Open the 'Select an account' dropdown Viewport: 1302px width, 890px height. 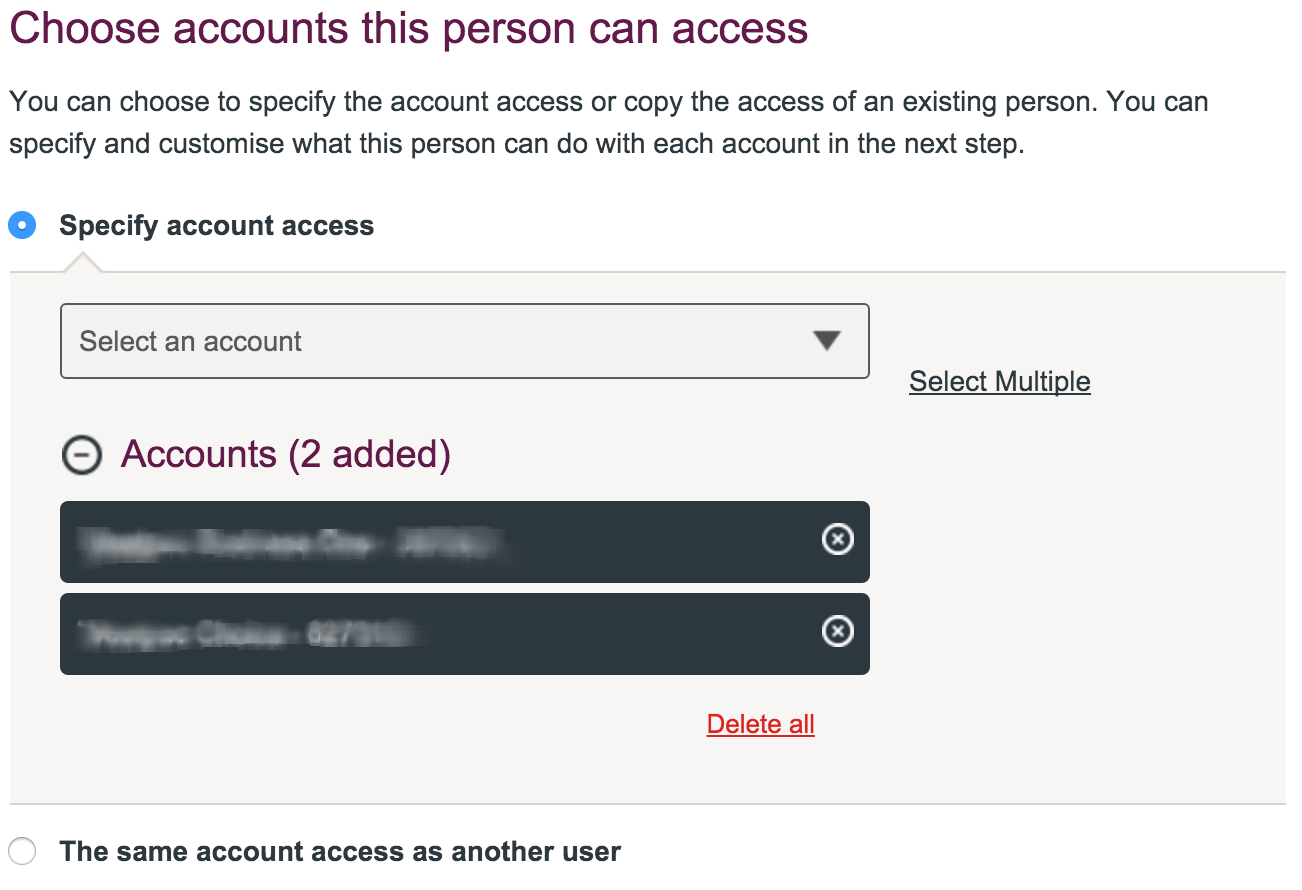pyautogui.click(x=465, y=341)
